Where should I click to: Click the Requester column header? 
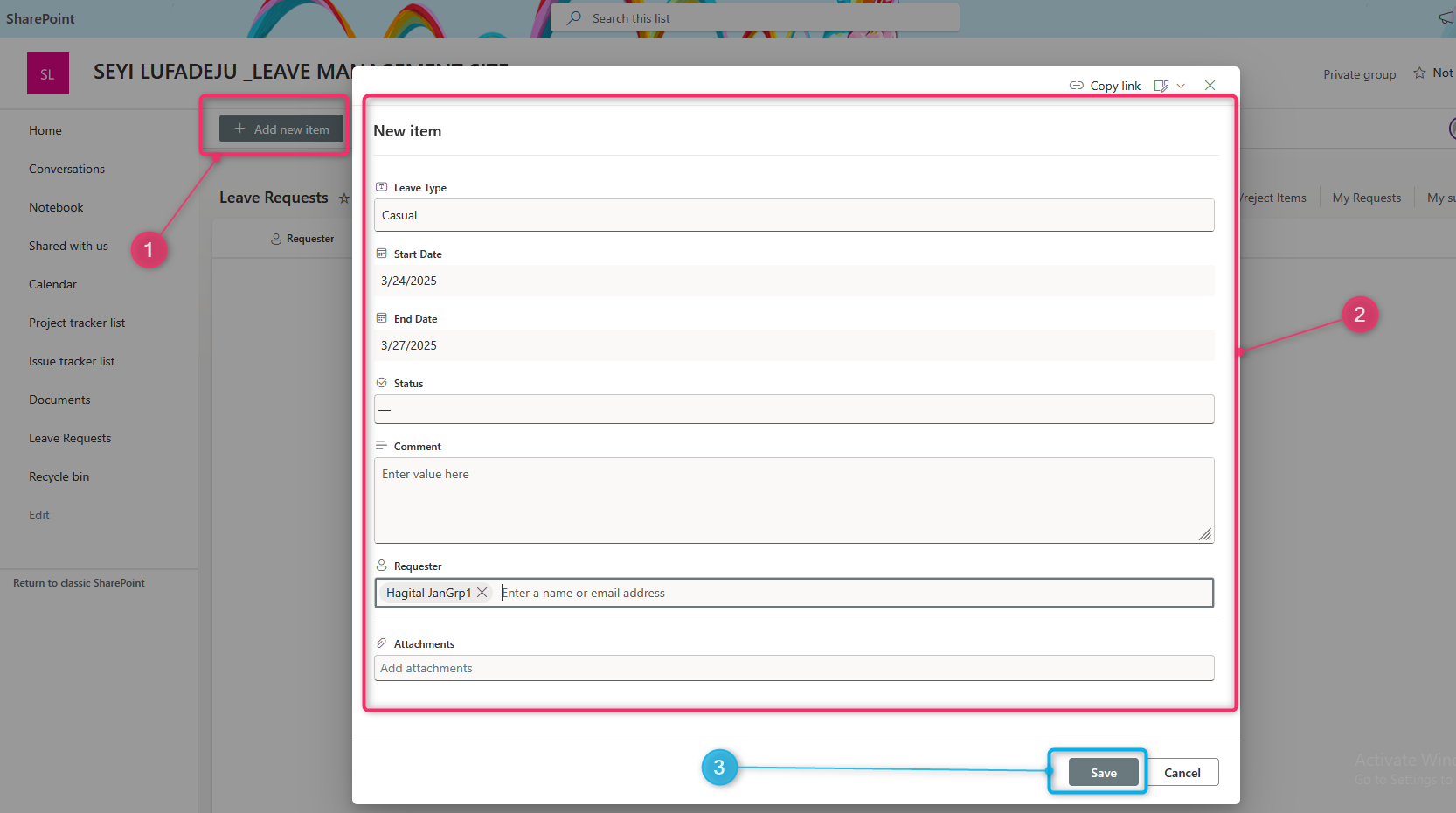click(302, 239)
